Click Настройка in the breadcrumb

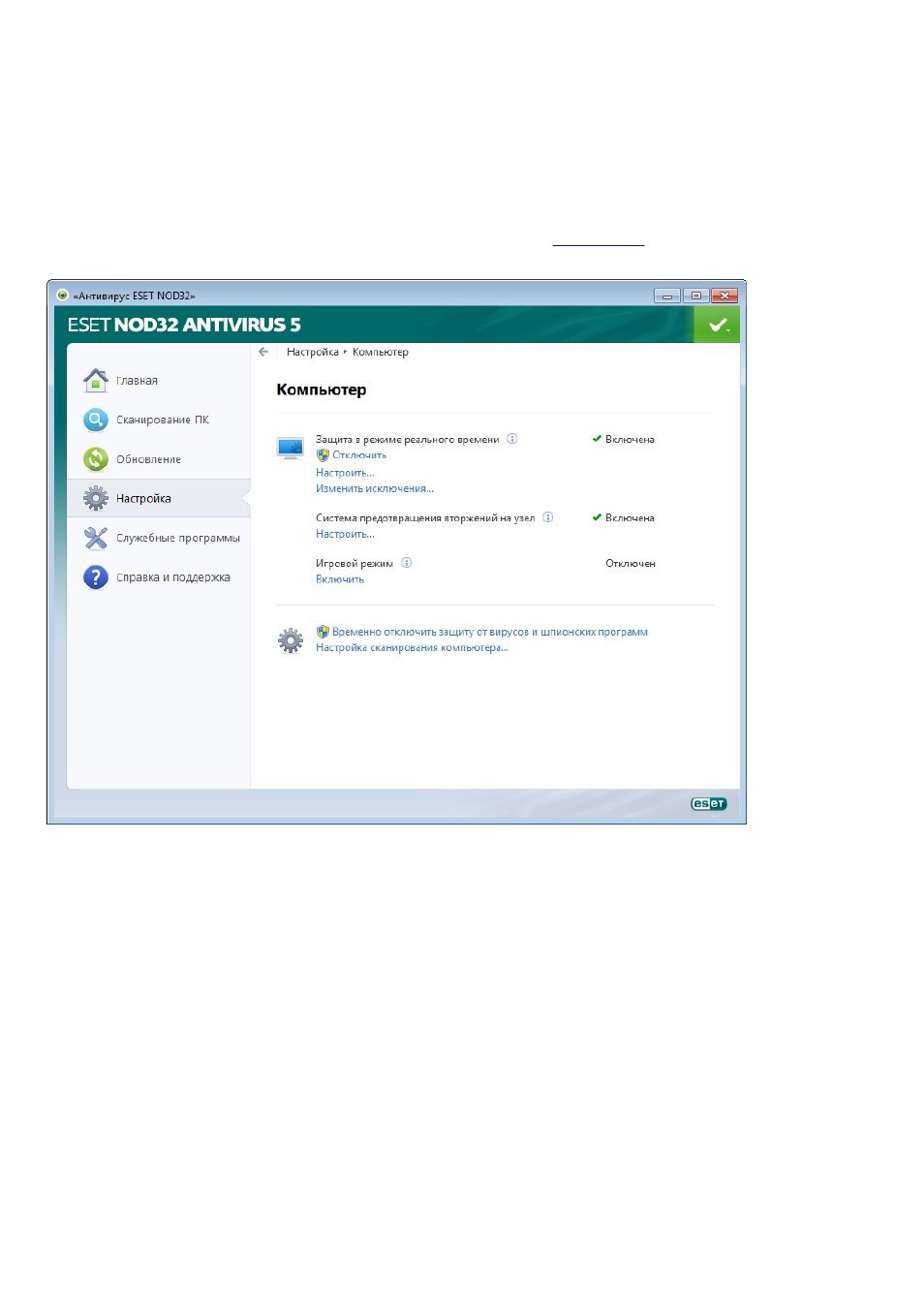(313, 352)
